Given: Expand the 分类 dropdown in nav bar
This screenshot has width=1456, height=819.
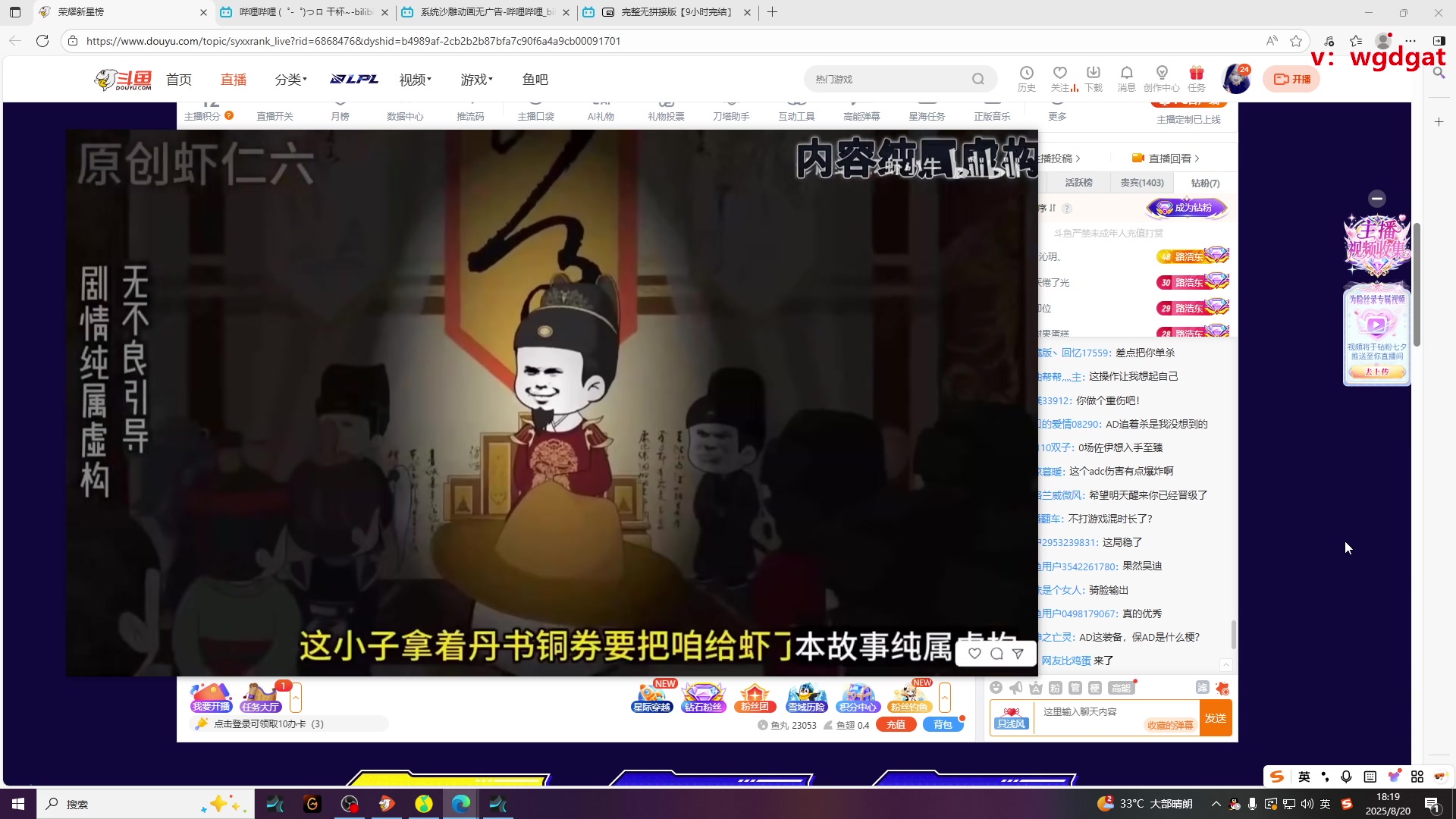Looking at the screenshot, I should 291,79.
